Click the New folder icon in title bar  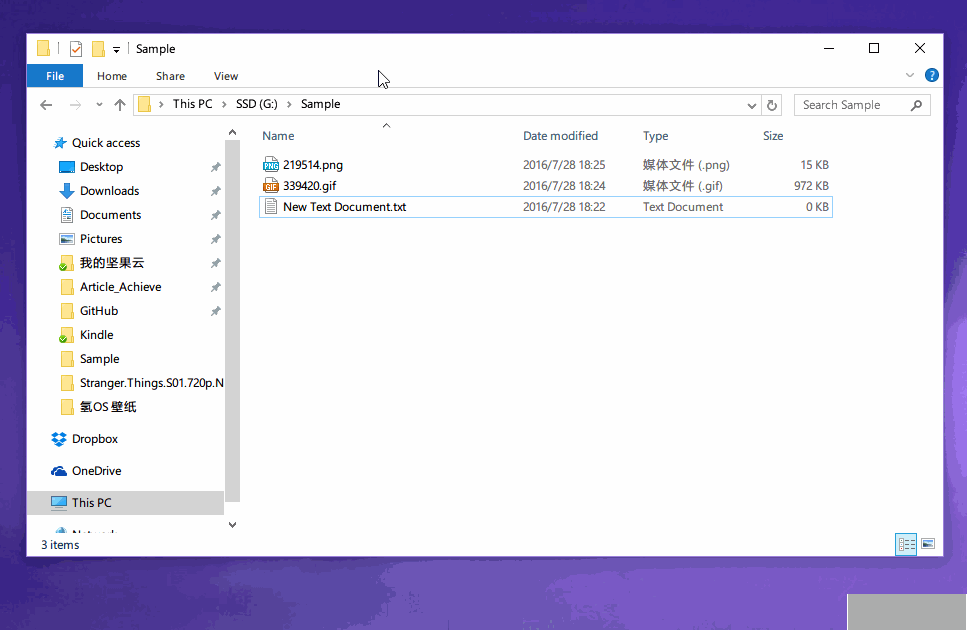point(98,49)
